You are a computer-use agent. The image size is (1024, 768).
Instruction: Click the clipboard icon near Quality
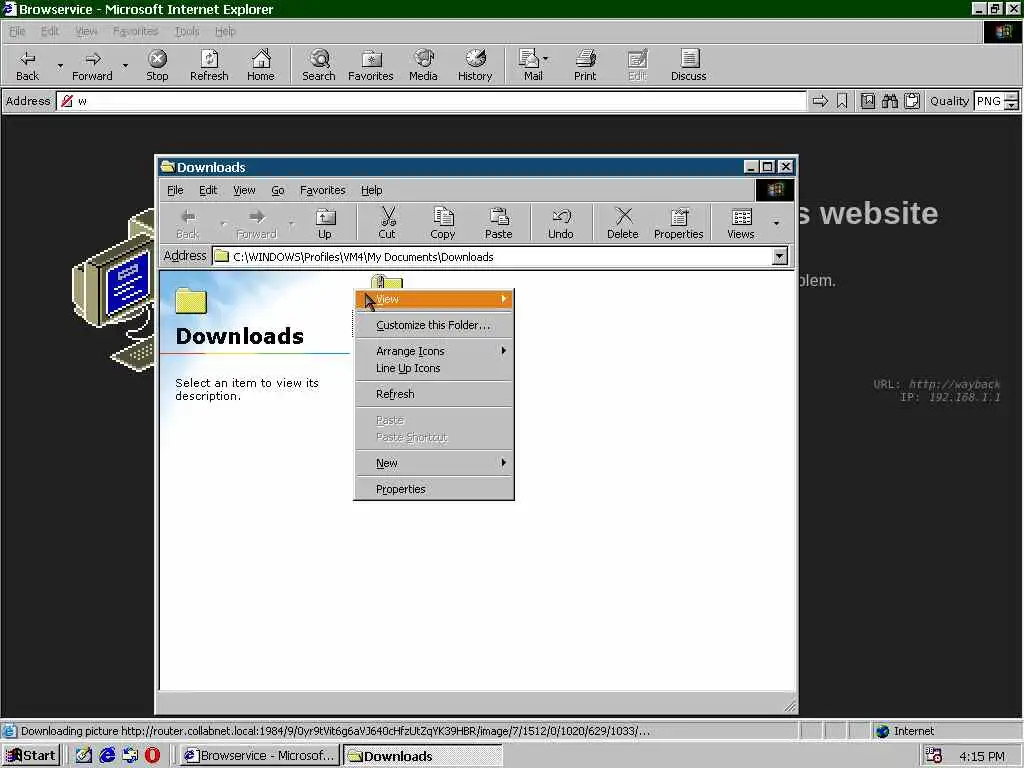point(912,101)
